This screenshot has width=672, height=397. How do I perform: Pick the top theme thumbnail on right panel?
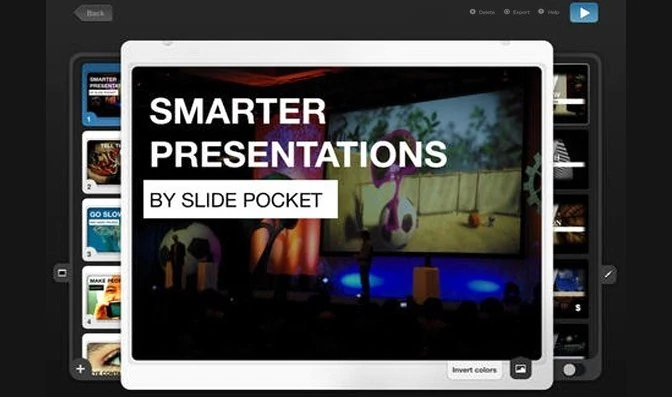[x=571, y=94]
